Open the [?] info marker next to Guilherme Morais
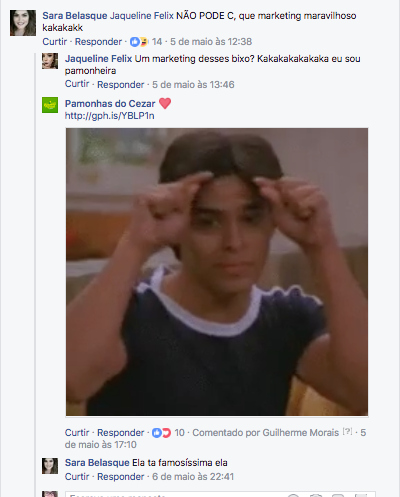 tap(347, 431)
